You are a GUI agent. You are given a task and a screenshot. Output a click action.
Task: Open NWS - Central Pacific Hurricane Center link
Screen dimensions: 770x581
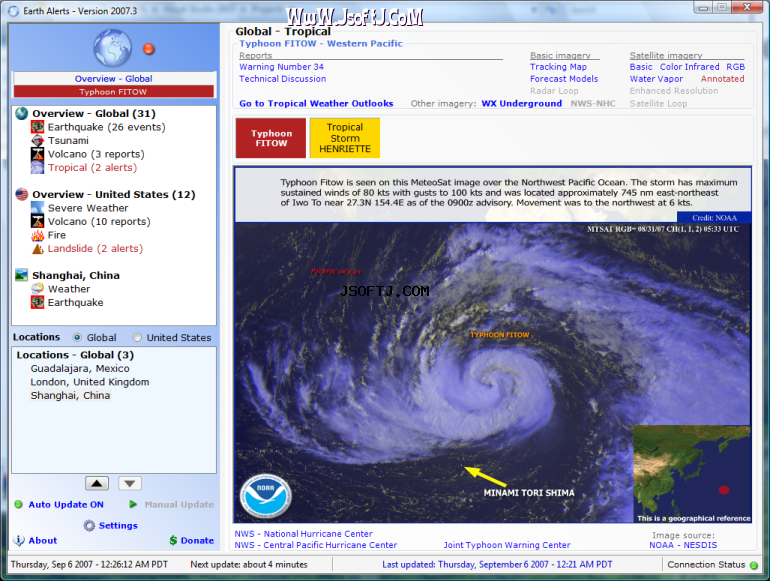click(x=316, y=545)
